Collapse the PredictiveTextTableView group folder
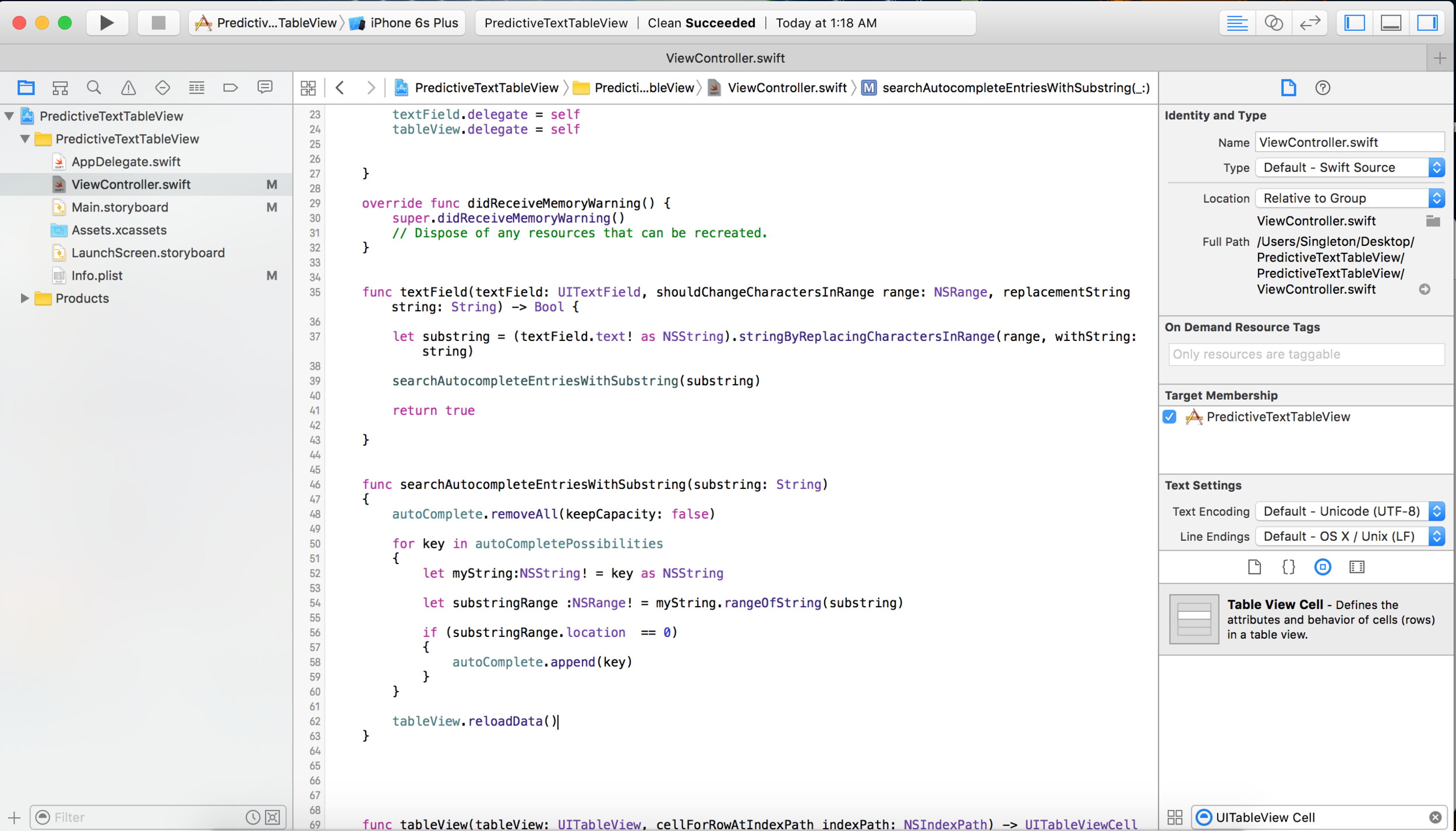Screen dimensions: 1456x831 (x=25, y=139)
